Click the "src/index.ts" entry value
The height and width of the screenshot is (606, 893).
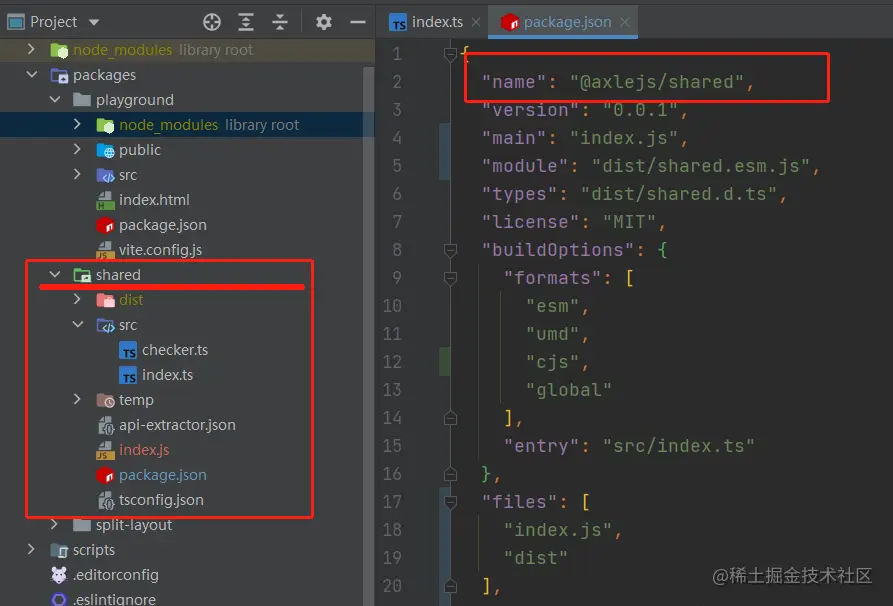pos(679,446)
